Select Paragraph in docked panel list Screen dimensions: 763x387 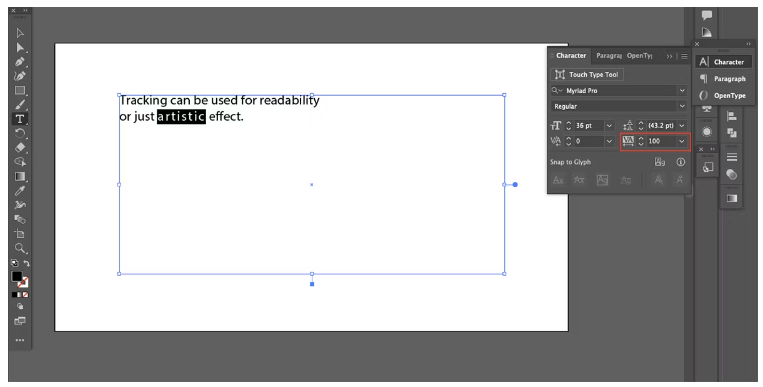coord(723,79)
